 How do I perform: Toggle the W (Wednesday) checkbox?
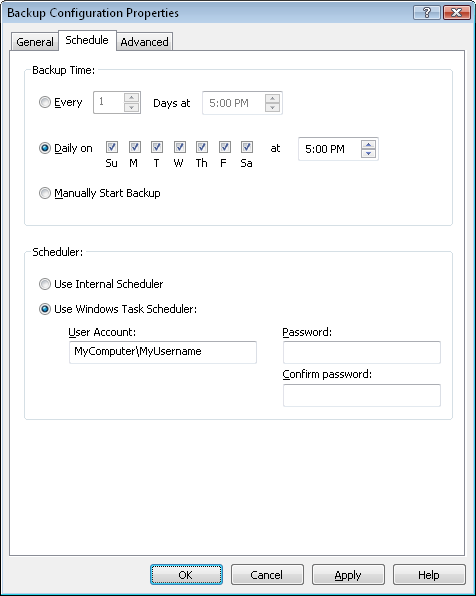point(179,147)
